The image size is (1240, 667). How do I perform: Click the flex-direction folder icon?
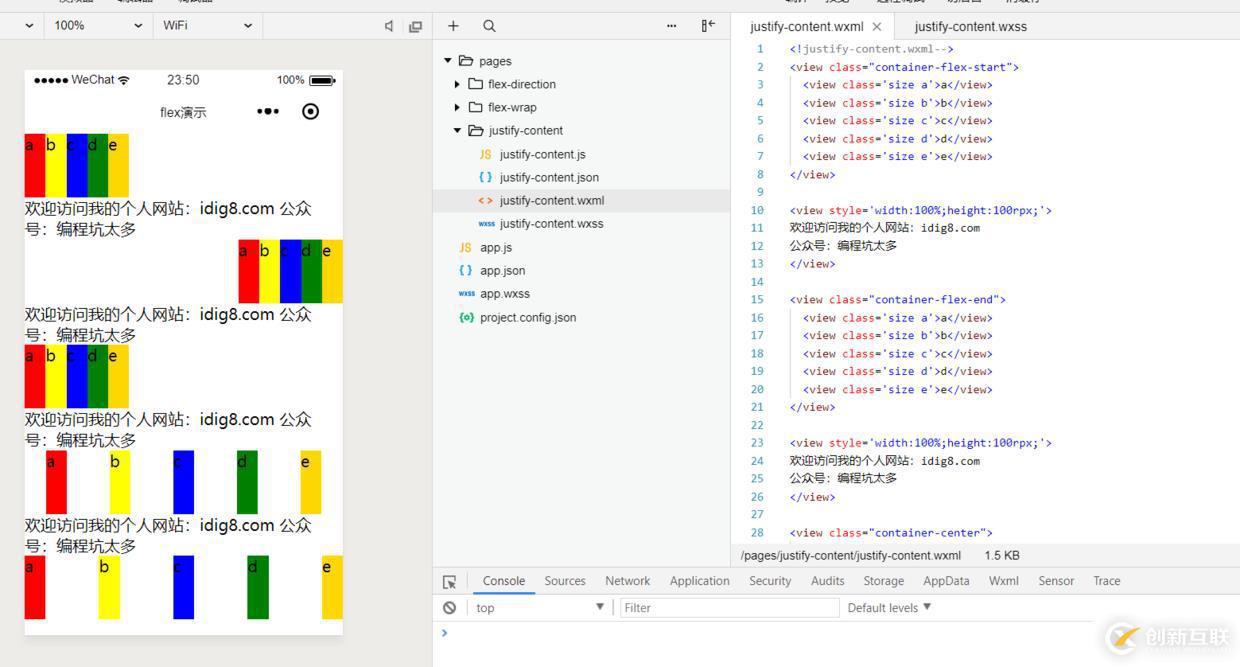[x=475, y=84]
